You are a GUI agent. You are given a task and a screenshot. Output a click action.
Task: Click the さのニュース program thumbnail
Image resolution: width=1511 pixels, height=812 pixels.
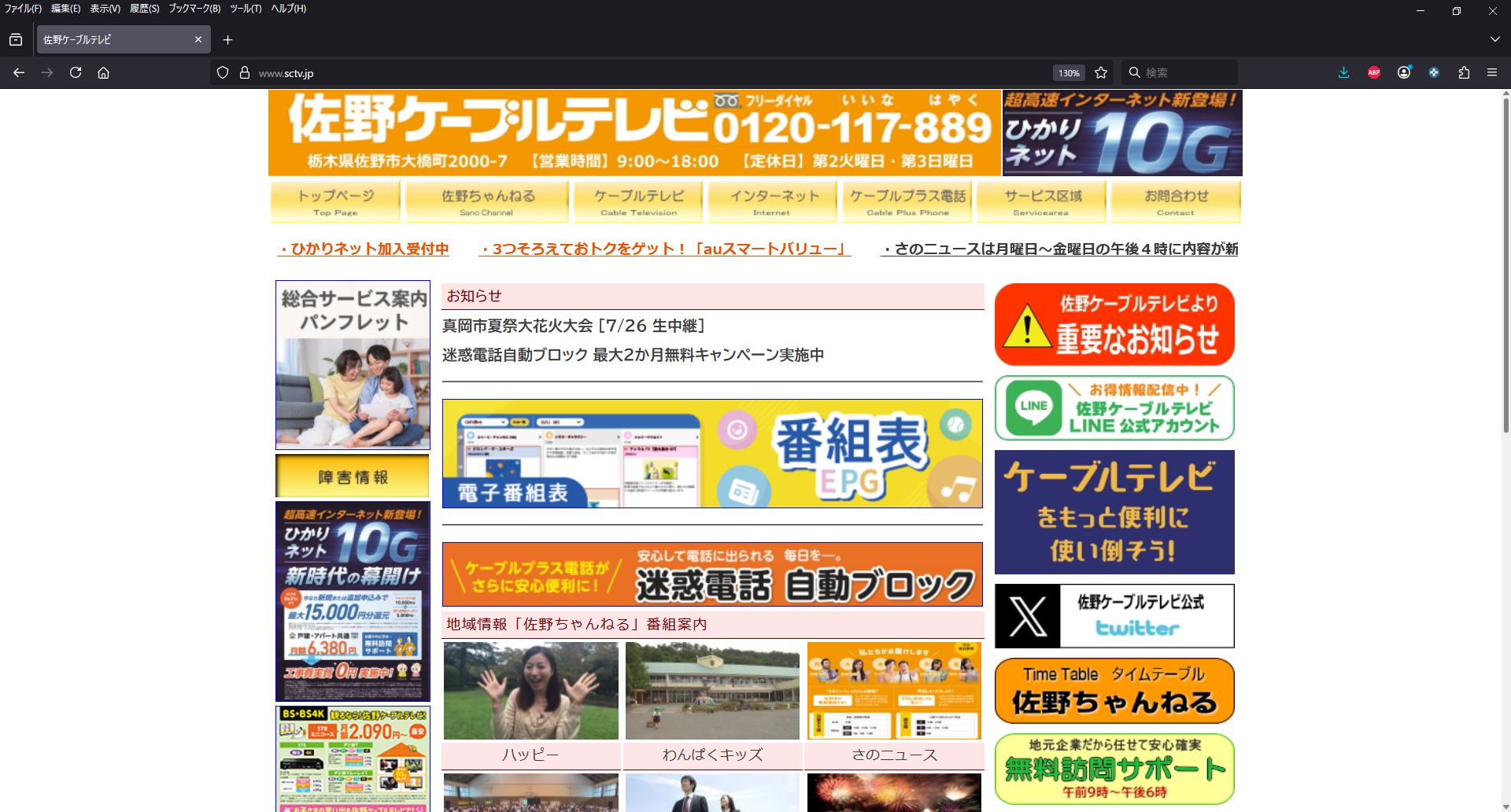[x=894, y=691]
